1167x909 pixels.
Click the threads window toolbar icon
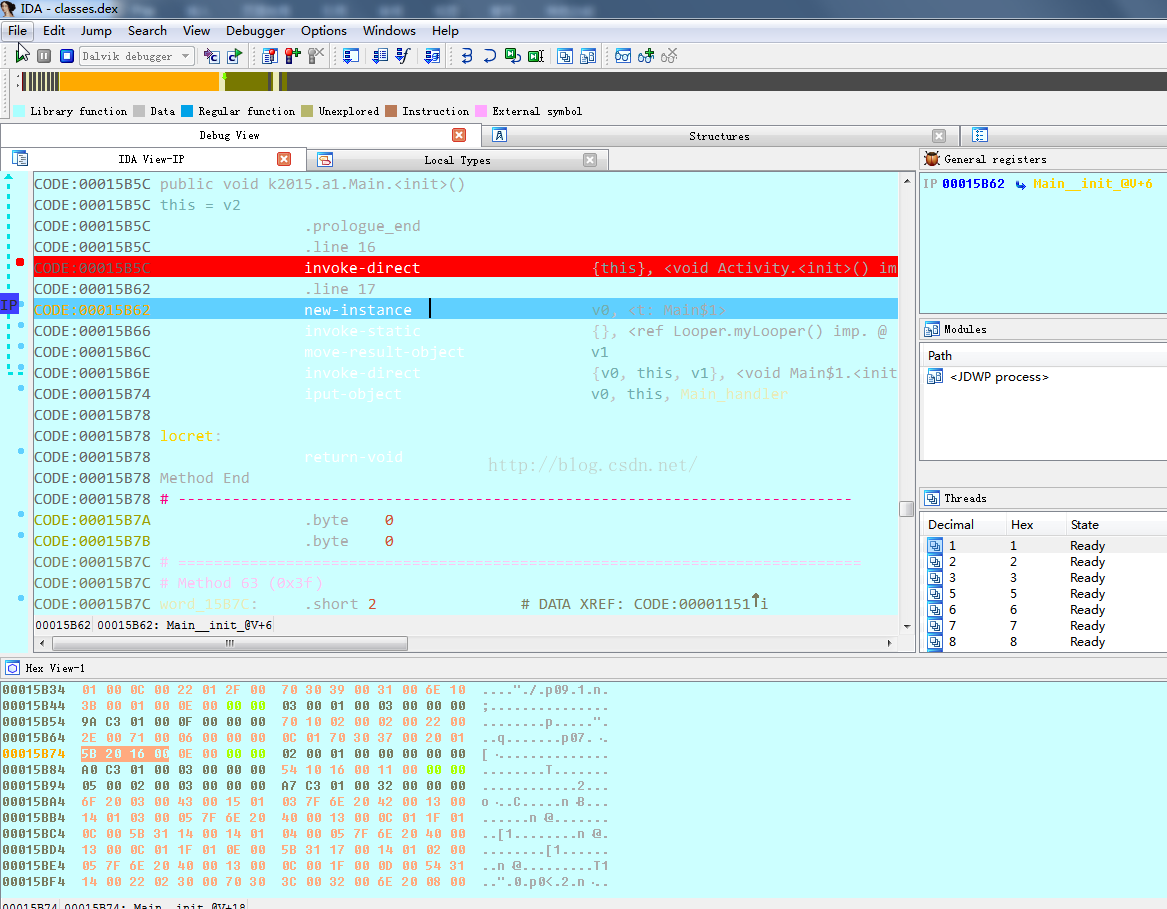click(x=565, y=56)
